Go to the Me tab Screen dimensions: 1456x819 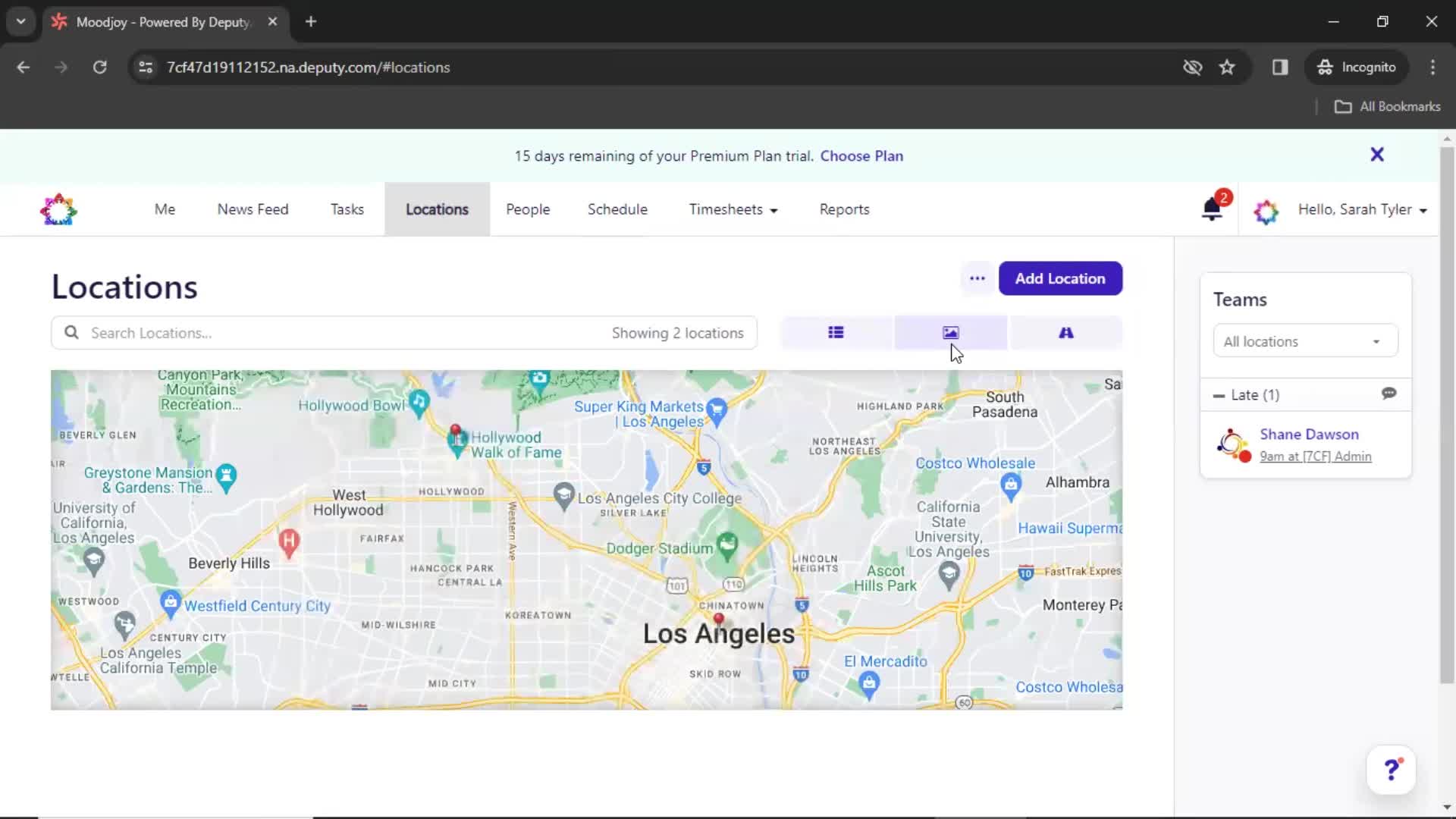[x=165, y=209]
